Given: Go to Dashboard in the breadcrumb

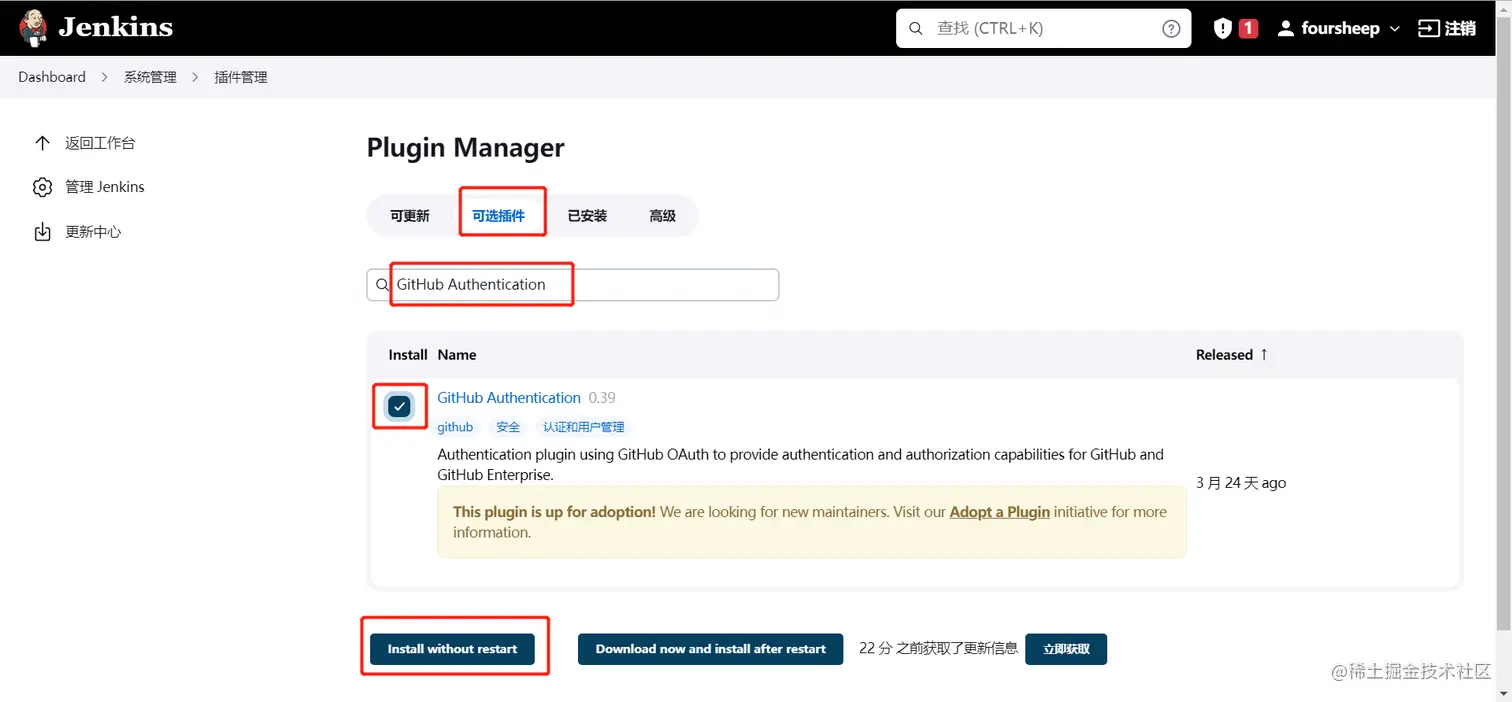Looking at the screenshot, I should tap(52, 77).
